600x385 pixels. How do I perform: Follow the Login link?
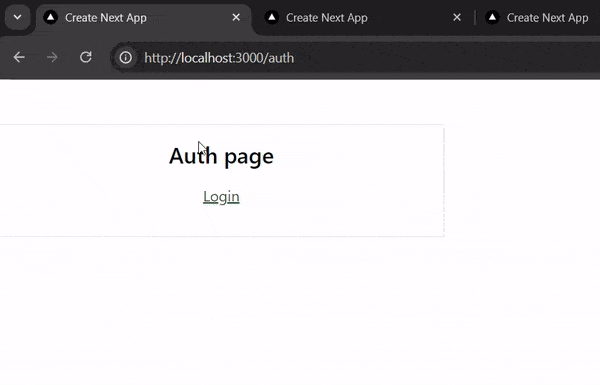pyautogui.click(x=221, y=197)
